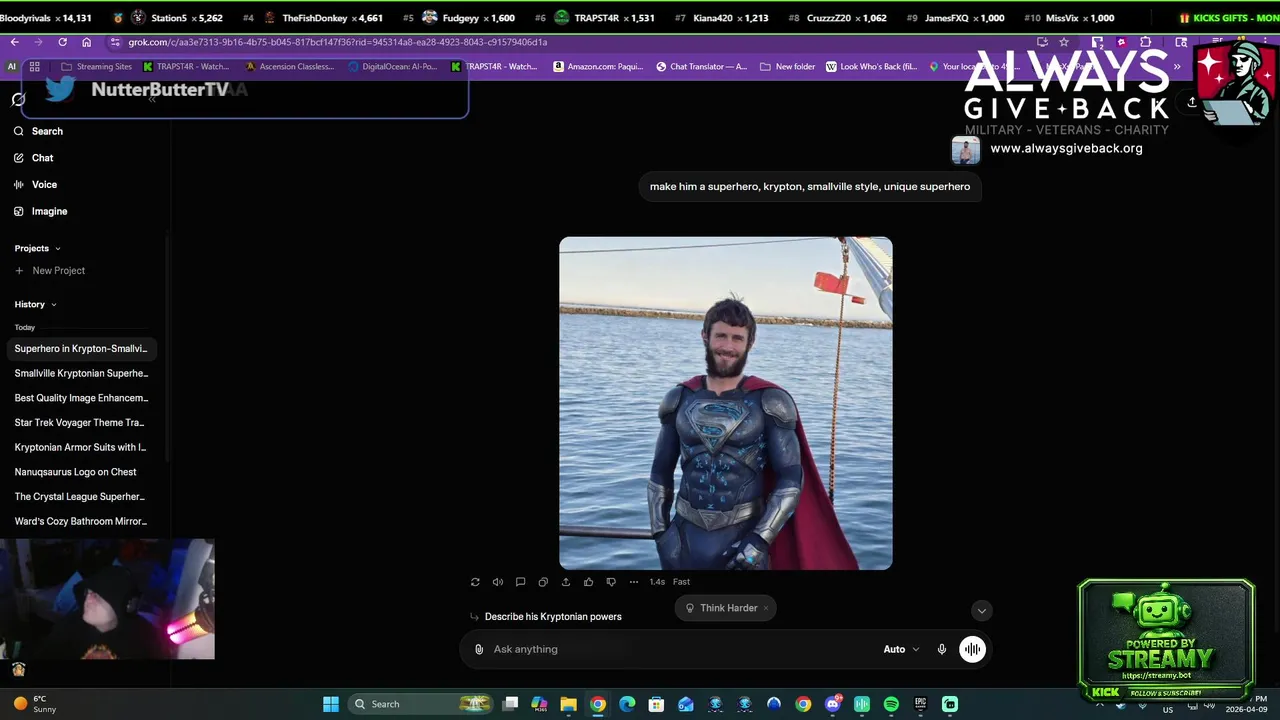Open the model selector Auto dropdown
The image size is (1280, 720).
pyautogui.click(x=901, y=649)
